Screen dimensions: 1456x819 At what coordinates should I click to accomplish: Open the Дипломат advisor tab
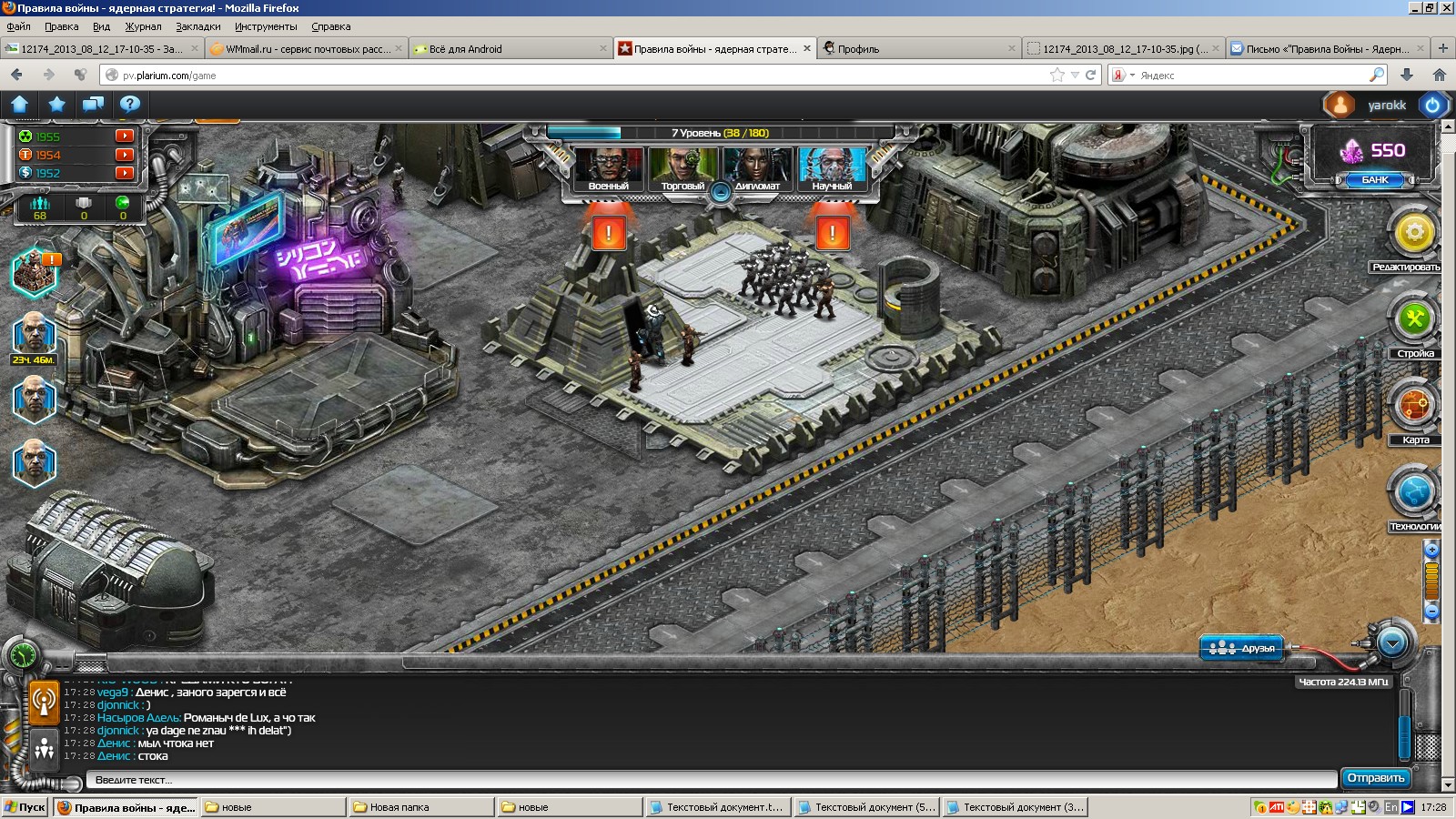click(757, 170)
